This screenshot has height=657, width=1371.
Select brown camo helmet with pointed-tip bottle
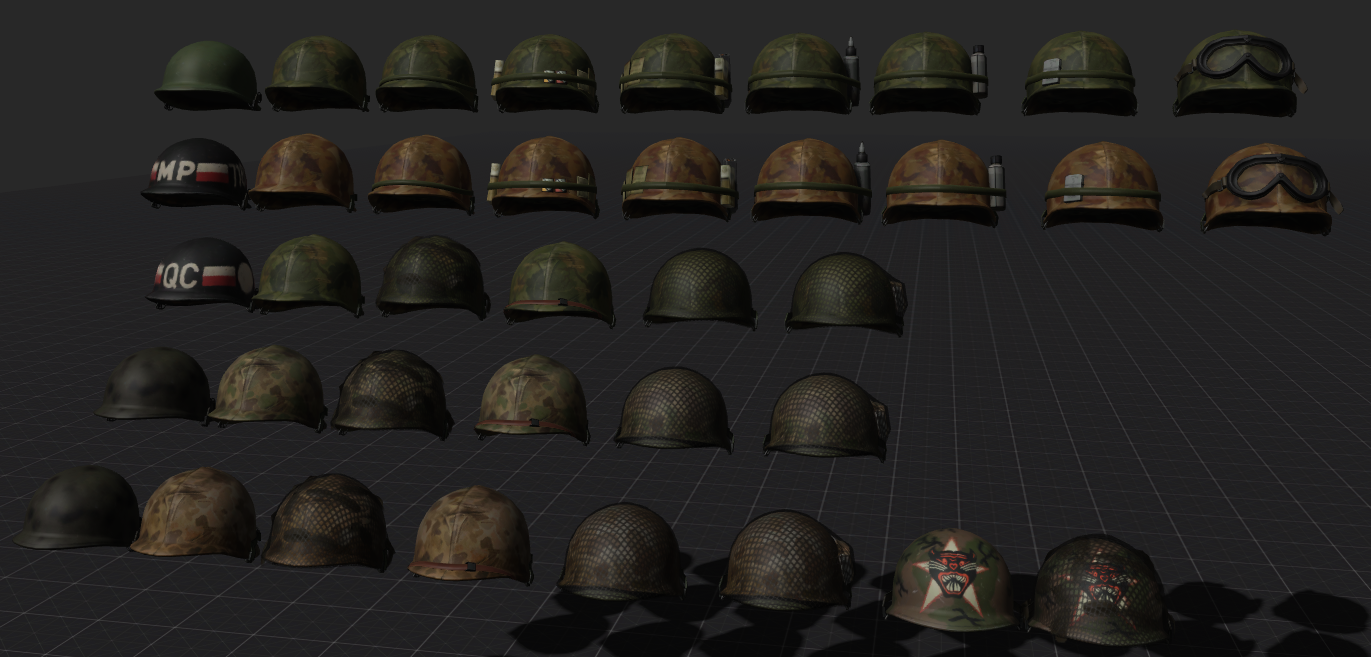[812, 181]
